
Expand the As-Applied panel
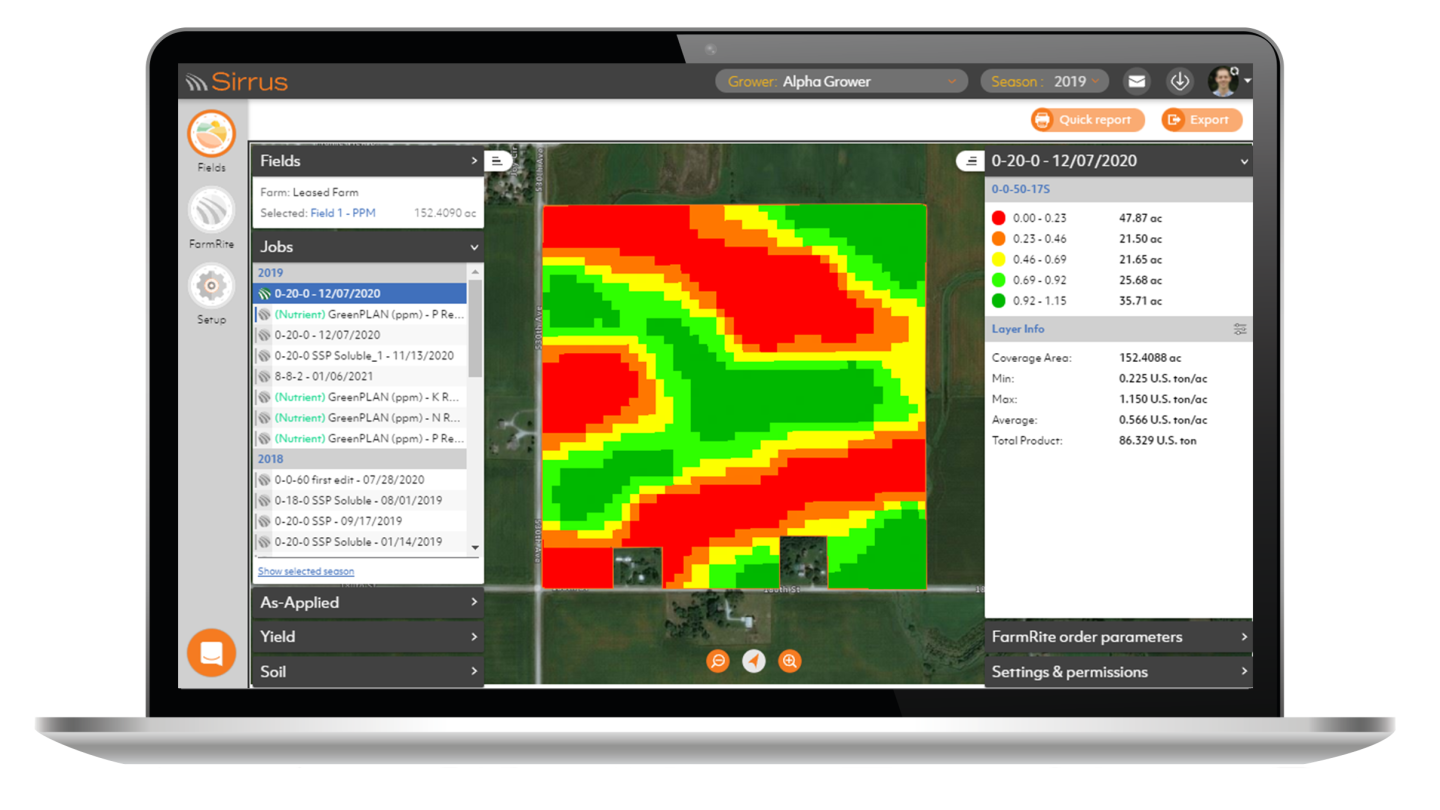368,603
